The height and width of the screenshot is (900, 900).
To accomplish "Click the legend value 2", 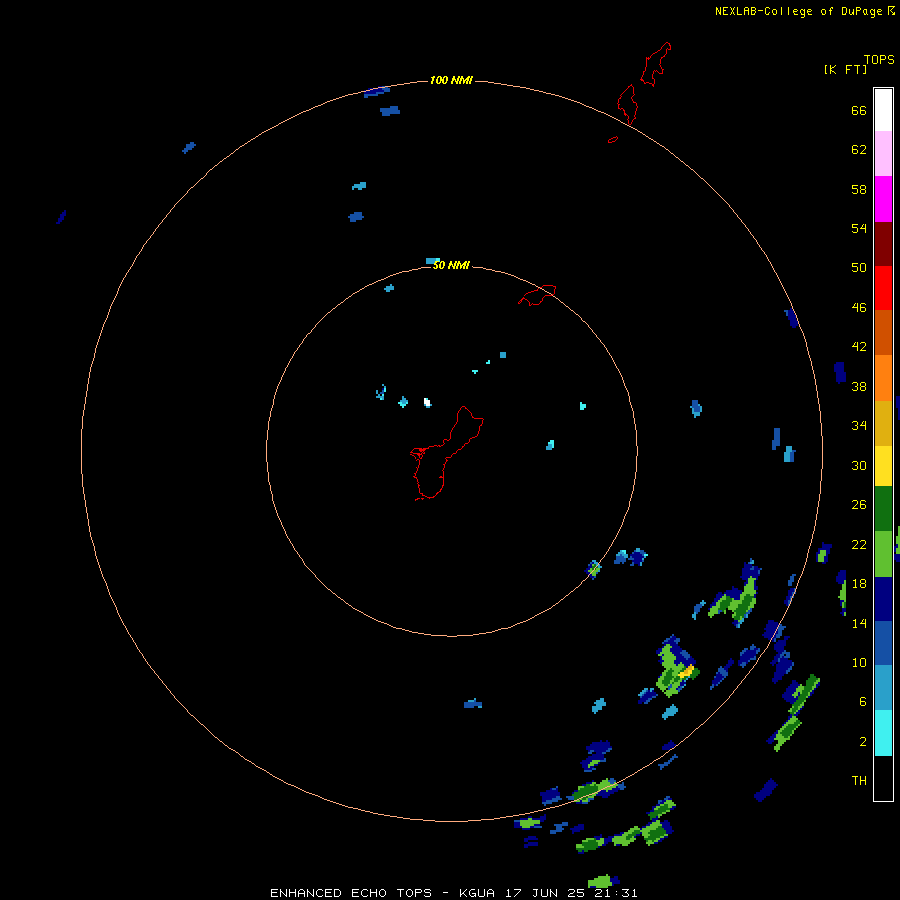I will click(863, 741).
